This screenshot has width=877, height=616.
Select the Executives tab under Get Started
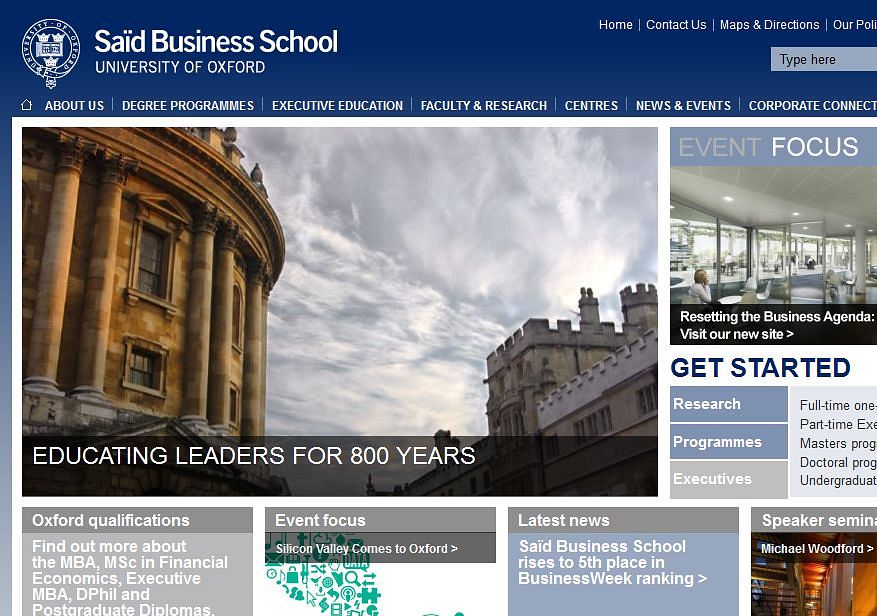729,479
